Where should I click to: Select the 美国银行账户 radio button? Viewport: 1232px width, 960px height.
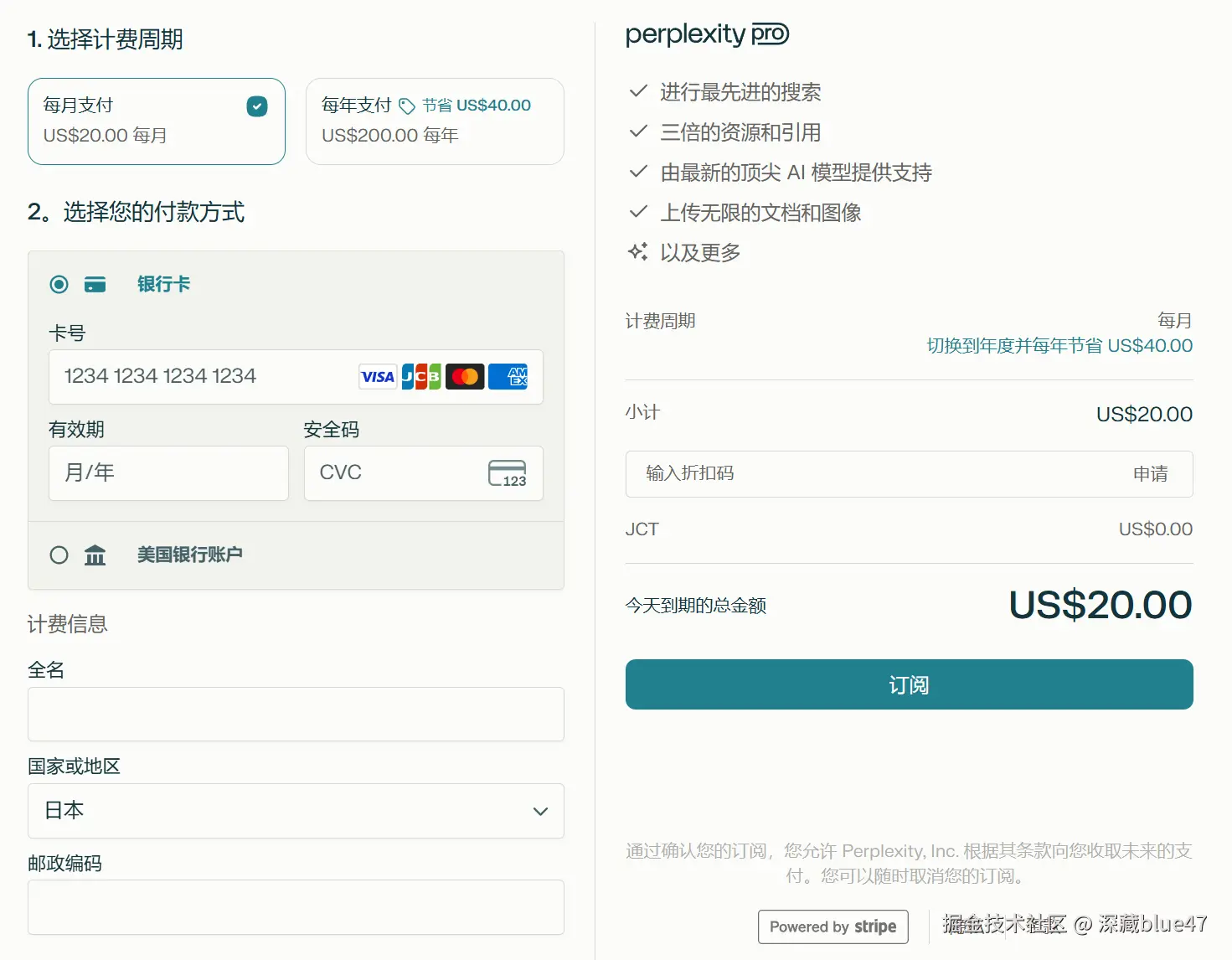click(x=59, y=555)
